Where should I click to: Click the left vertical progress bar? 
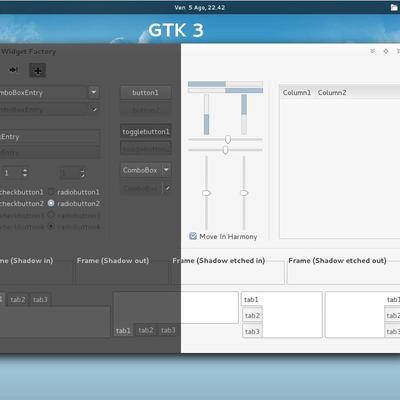(x=206, y=114)
